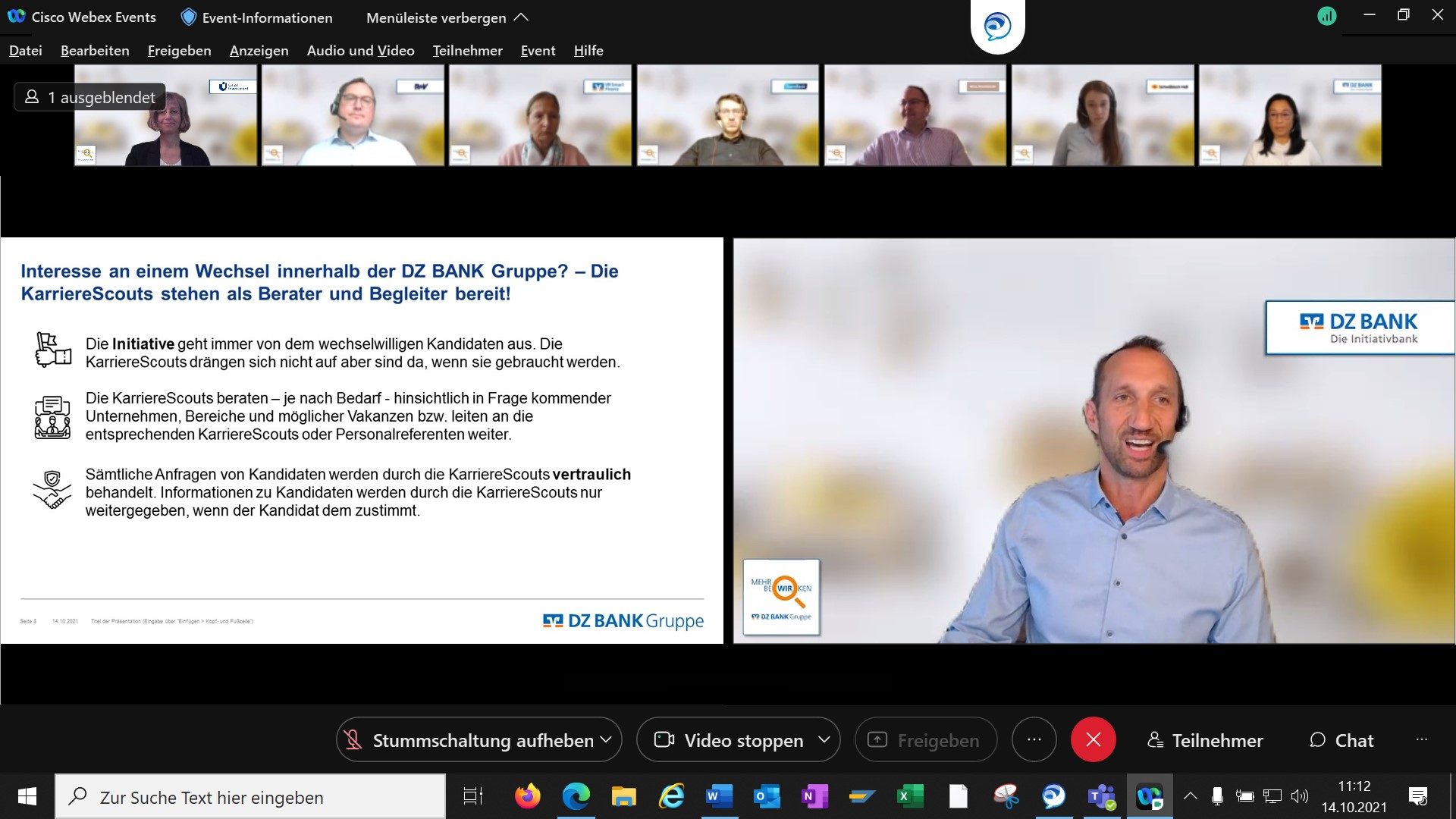Open the Bearbeiten menu
The width and height of the screenshot is (1456, 819).
(95, 50)
